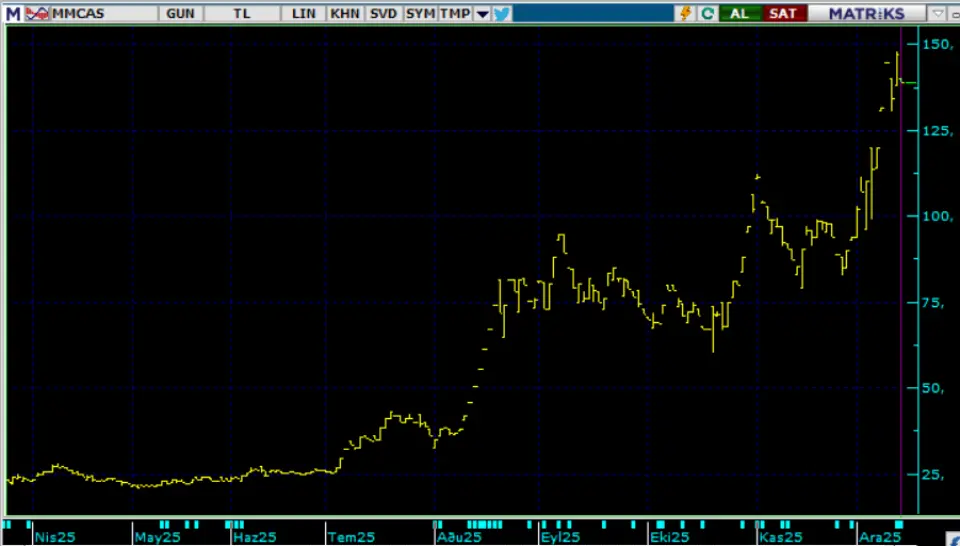This screenshot has width=960, height=546.
Task: Expand the triangle menu right of MATRIKS
Action: coord(937,13)
